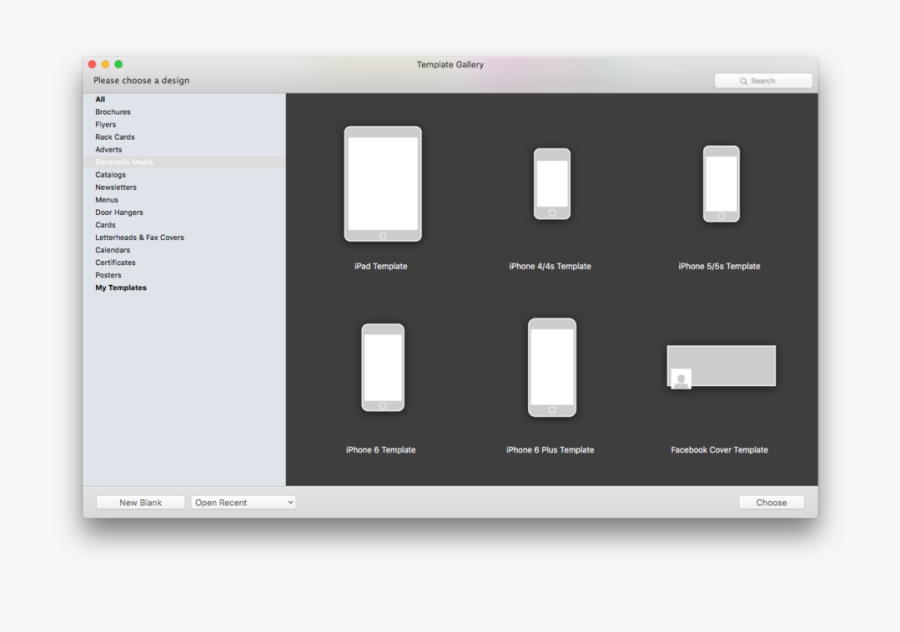Open Letterheads & Fax Covers category
Viewport: 900px width, 632px height.
pos(139,238)
